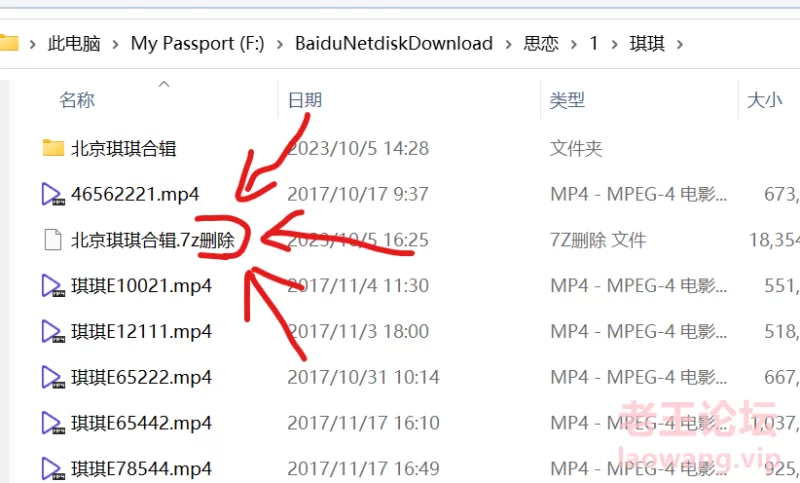The width and height of the screenshot is (800, 483).
Task: Select the 琪琪E10021.mp4 video icon
Action: (x=53, y=286)
